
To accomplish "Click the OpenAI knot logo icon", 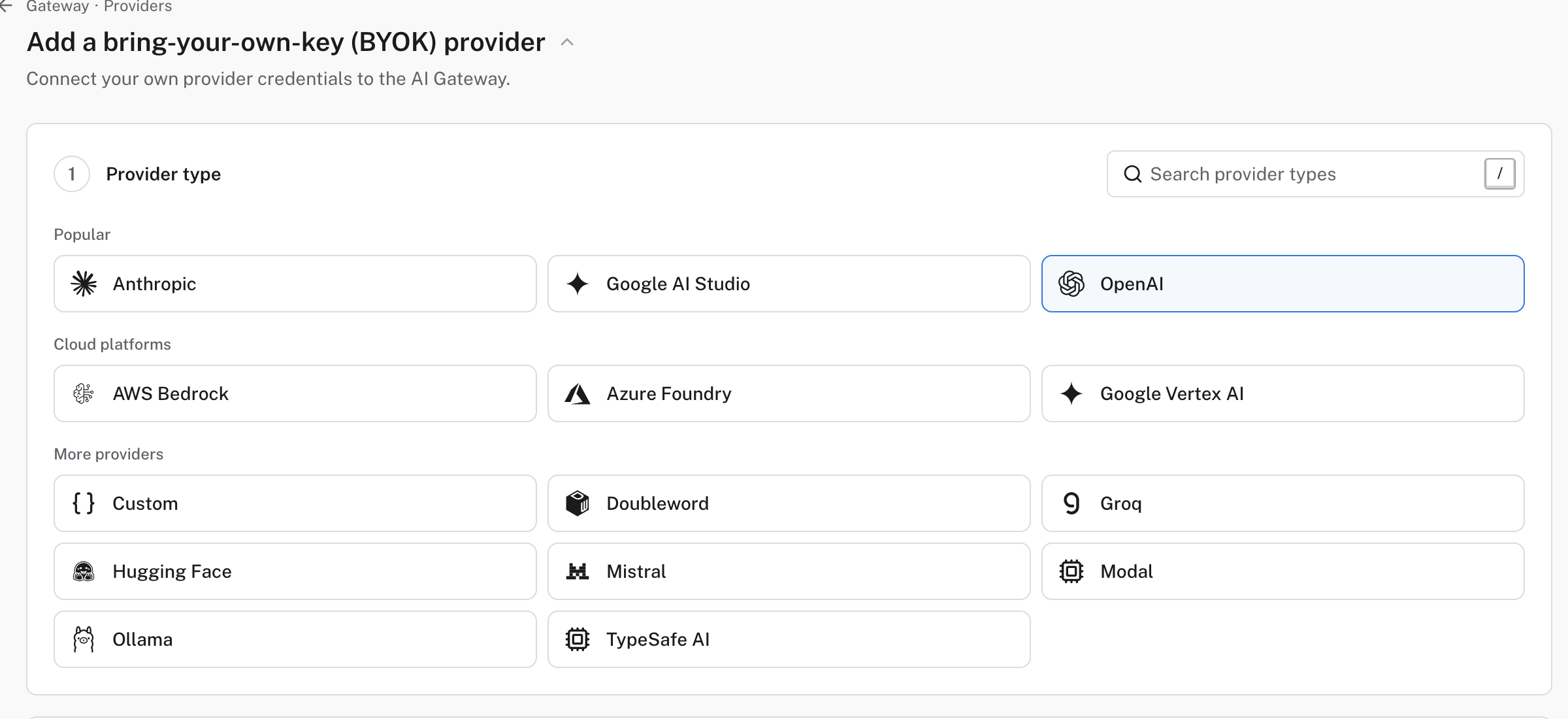I will [1071, 284].
